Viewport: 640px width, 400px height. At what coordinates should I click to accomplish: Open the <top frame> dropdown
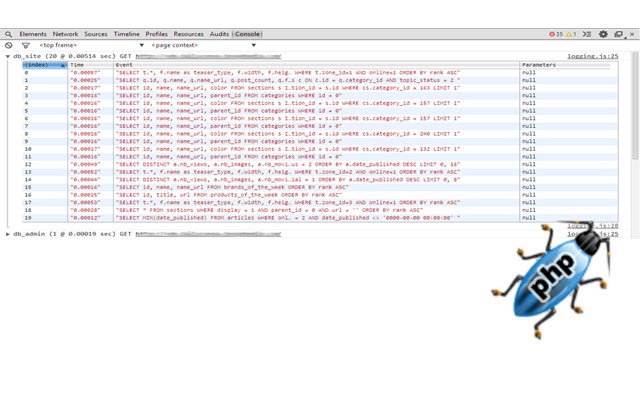point(91,45)
